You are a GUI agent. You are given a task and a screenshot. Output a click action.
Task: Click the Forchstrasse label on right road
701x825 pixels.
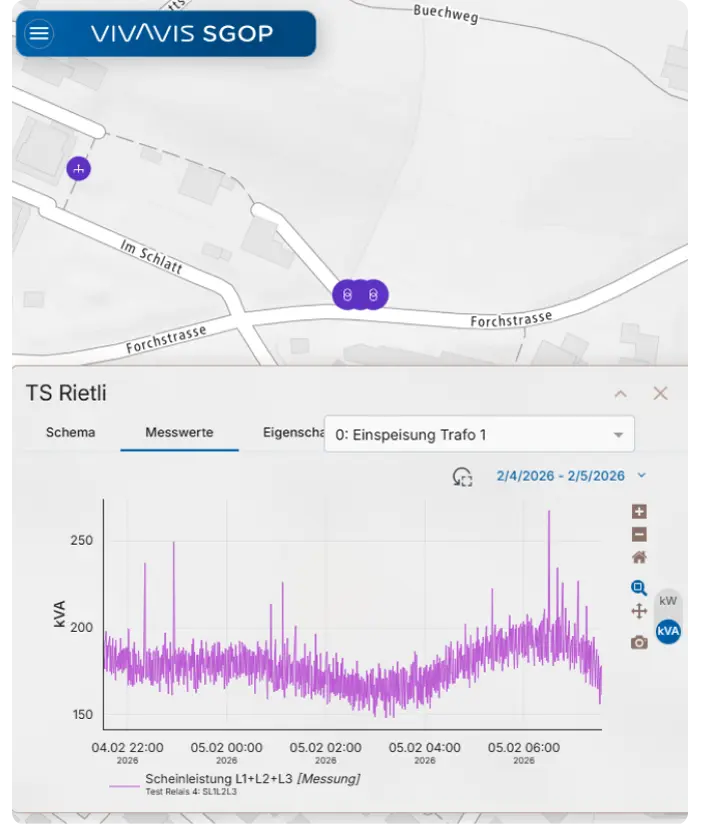511,319
